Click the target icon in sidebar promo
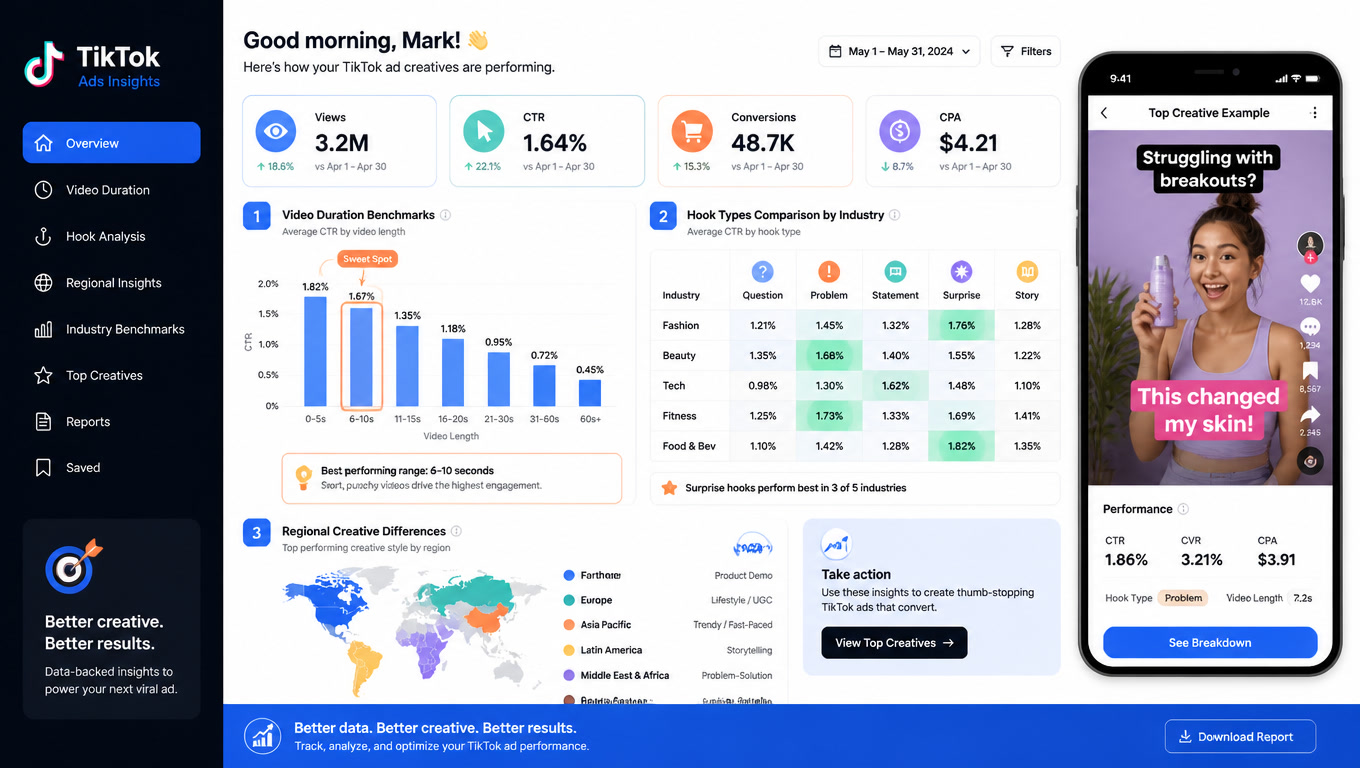 coord(73,566)
